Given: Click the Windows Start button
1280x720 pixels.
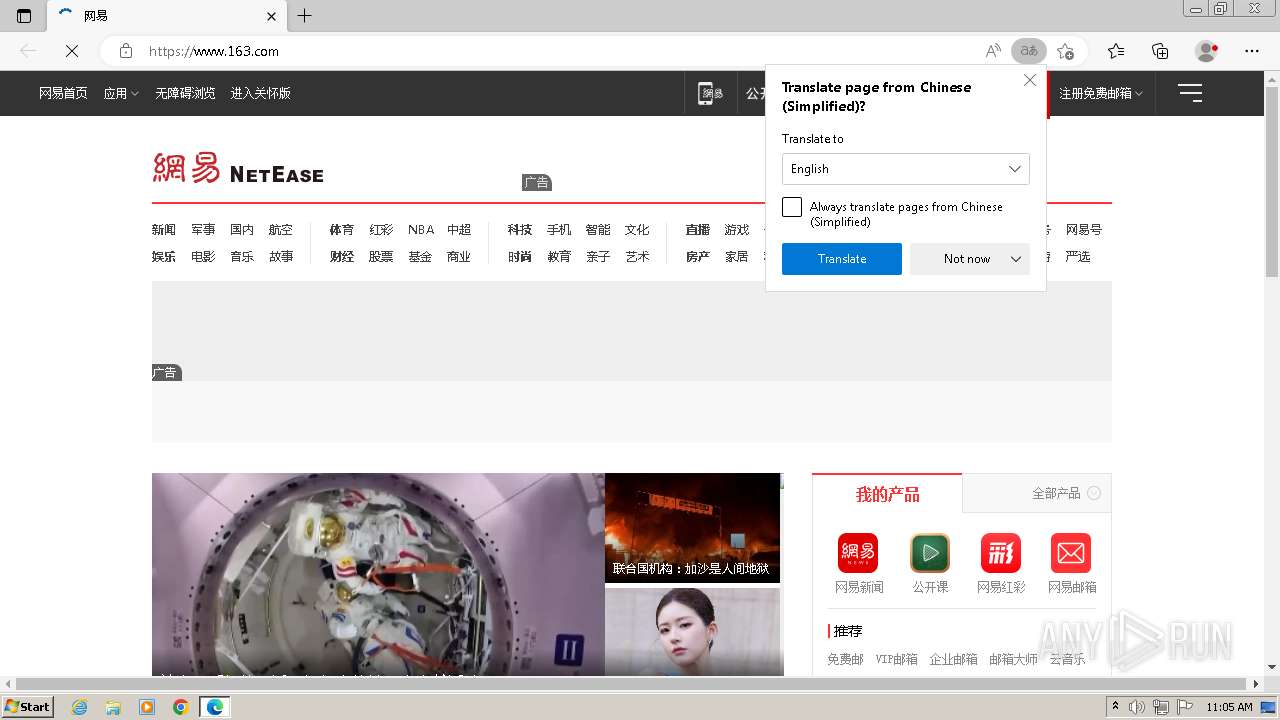Looking at the screenshot, I should pos(28,707).
